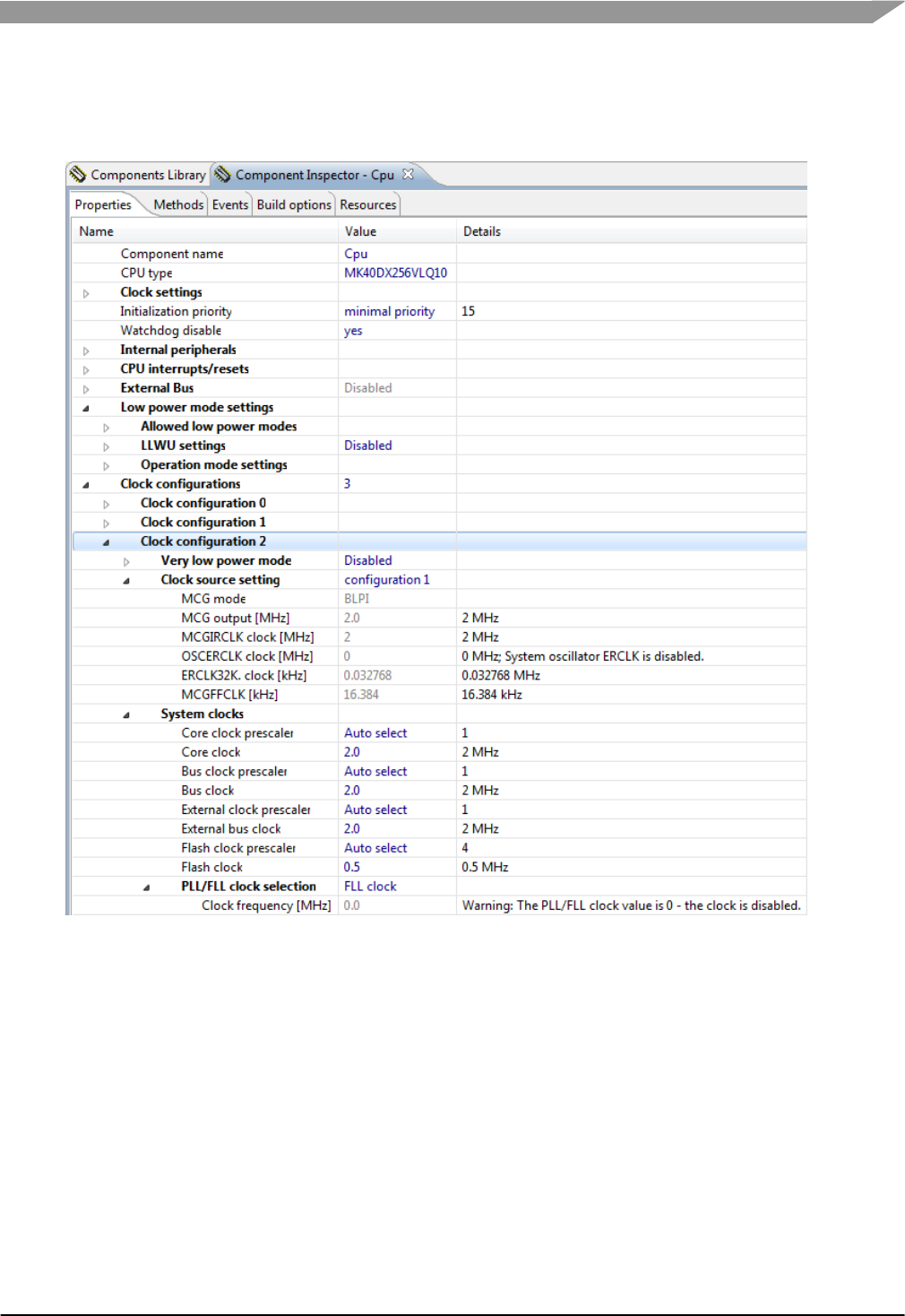Expand Allowed low power modes
This screenshot has width=905, height=1316.
click(106, 428)
